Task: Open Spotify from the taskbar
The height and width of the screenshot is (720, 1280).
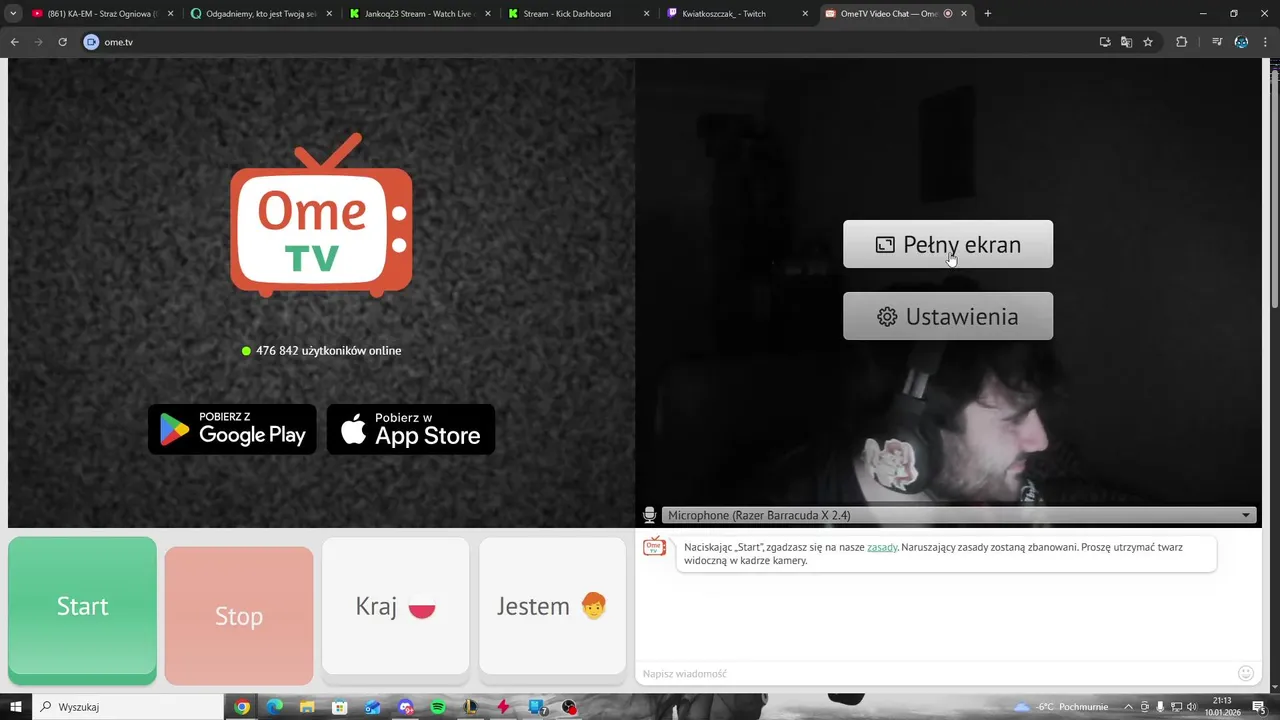Action: click(x=438, y=707)
